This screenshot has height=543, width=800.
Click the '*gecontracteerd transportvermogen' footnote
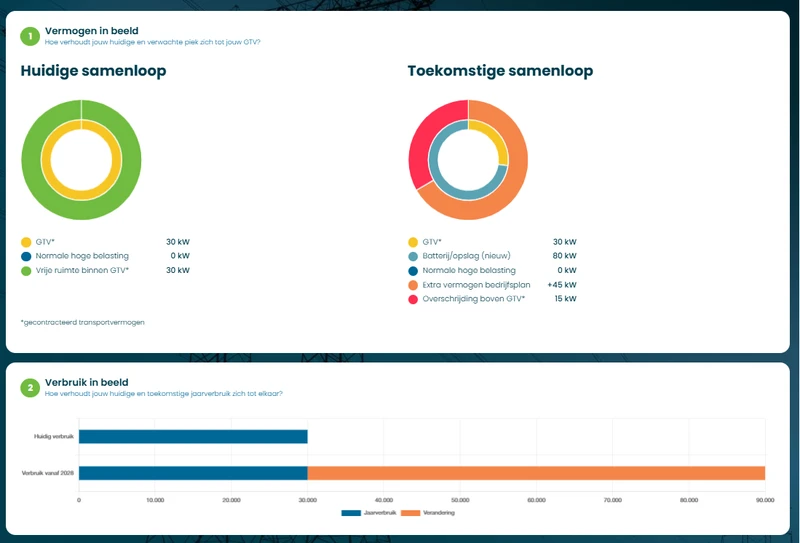(x=83, y=323)
